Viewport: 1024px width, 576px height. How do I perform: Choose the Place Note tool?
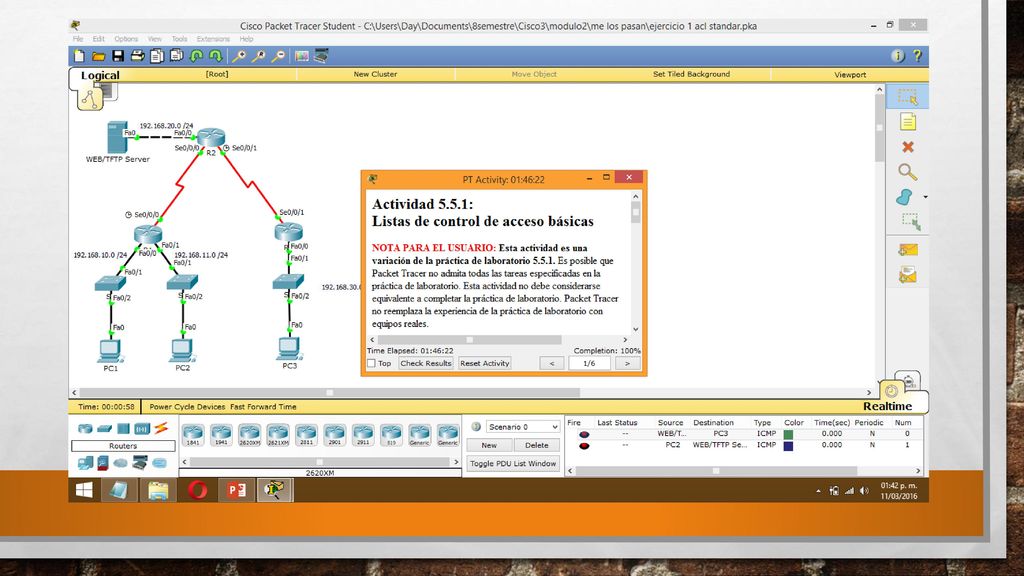908,121
